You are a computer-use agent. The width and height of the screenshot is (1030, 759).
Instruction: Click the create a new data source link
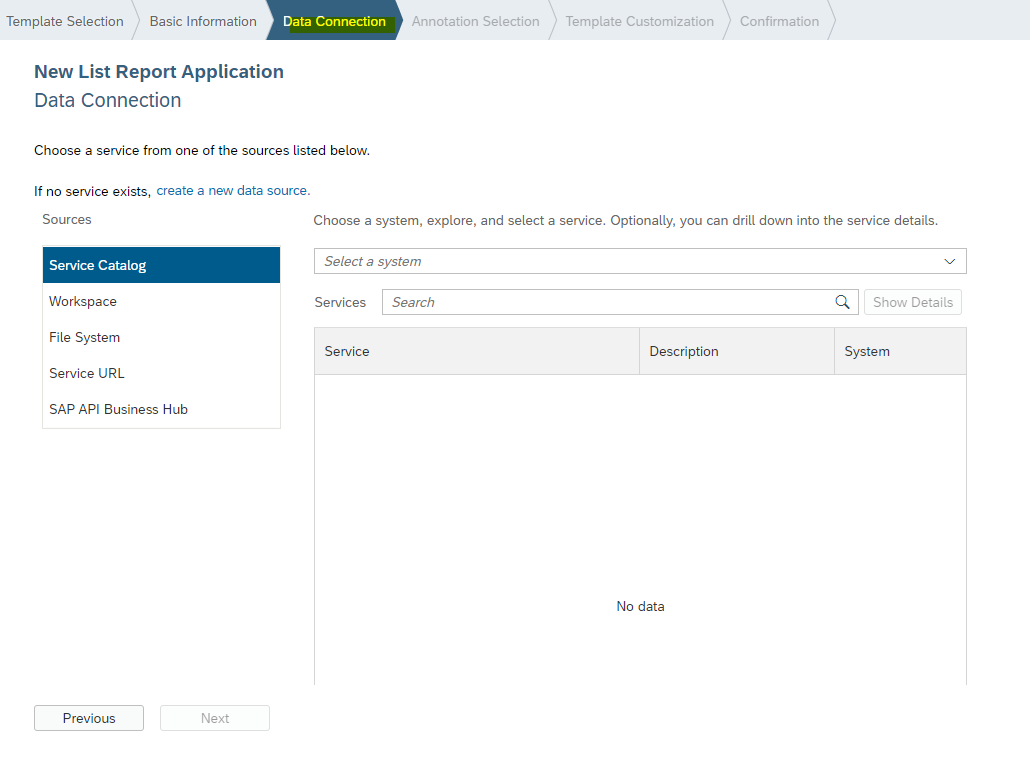coord(233,191)
